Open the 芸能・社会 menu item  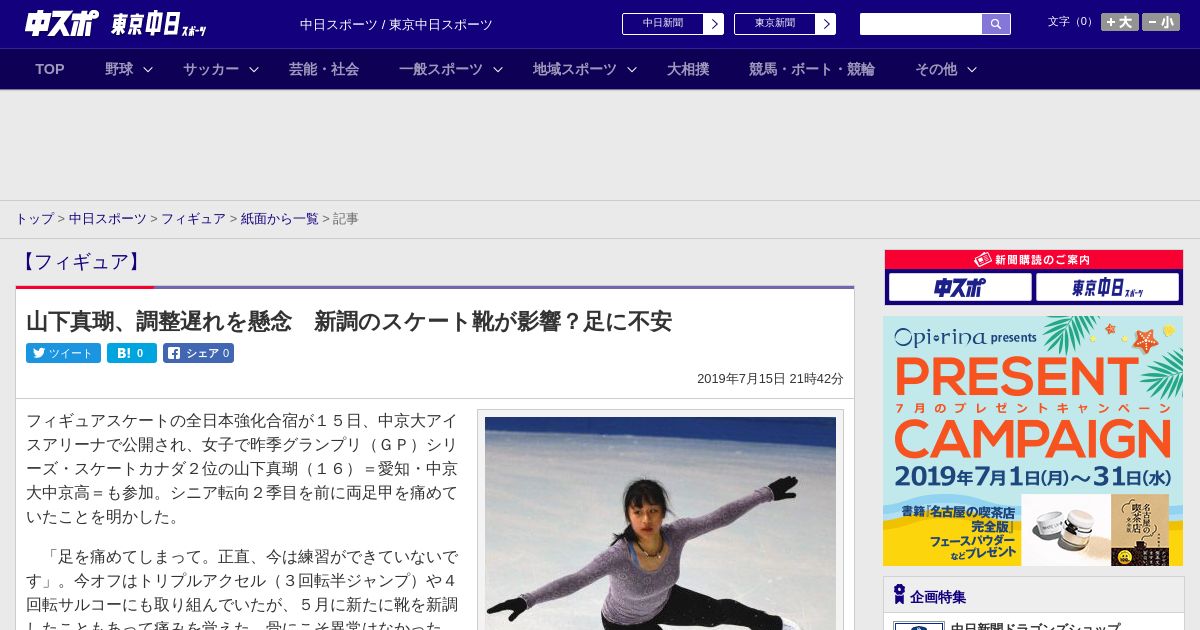pyautogui.click(x=324, y=69)
